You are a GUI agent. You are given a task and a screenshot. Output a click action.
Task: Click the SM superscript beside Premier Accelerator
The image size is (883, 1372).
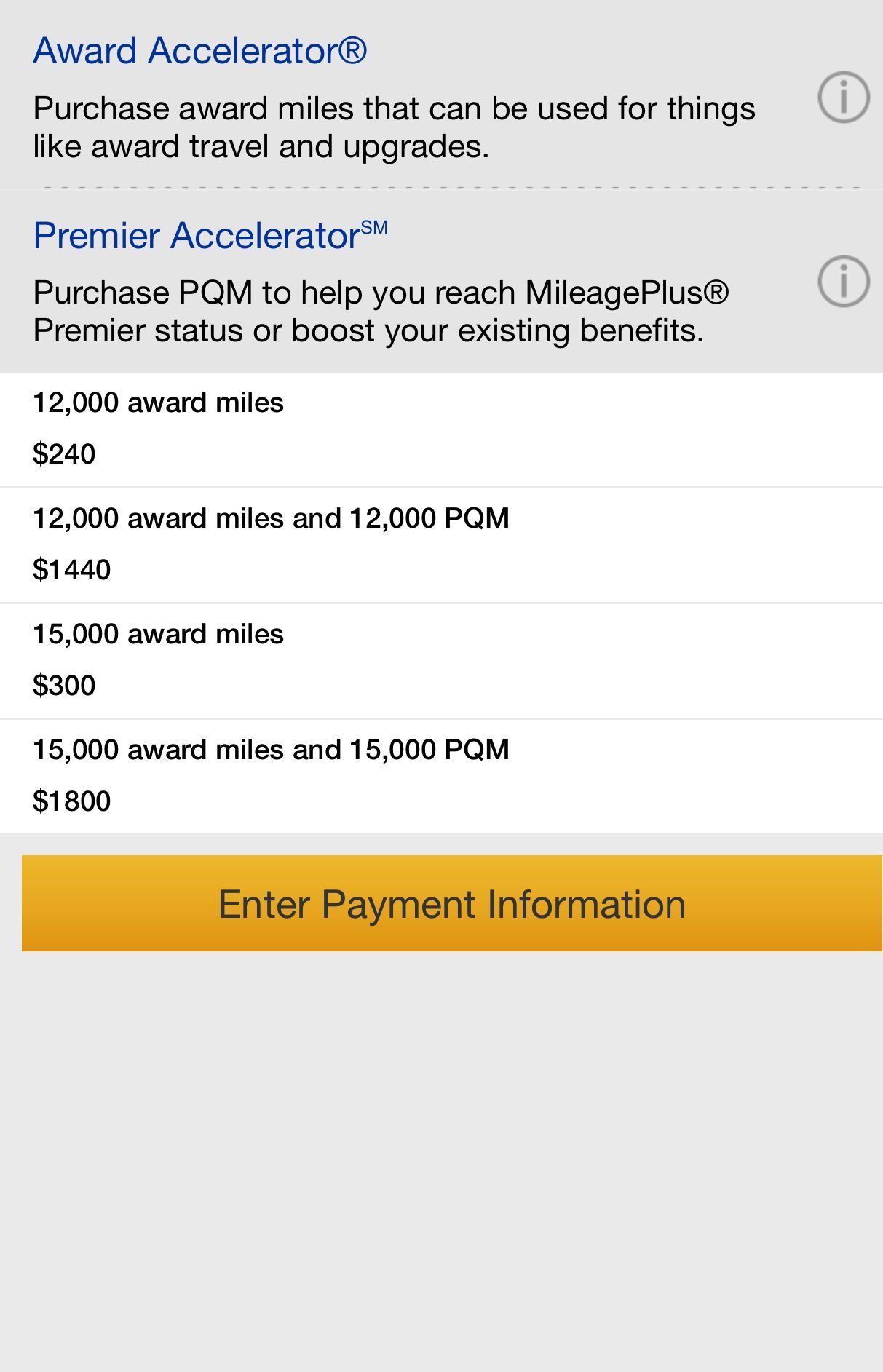coord(374,228)
